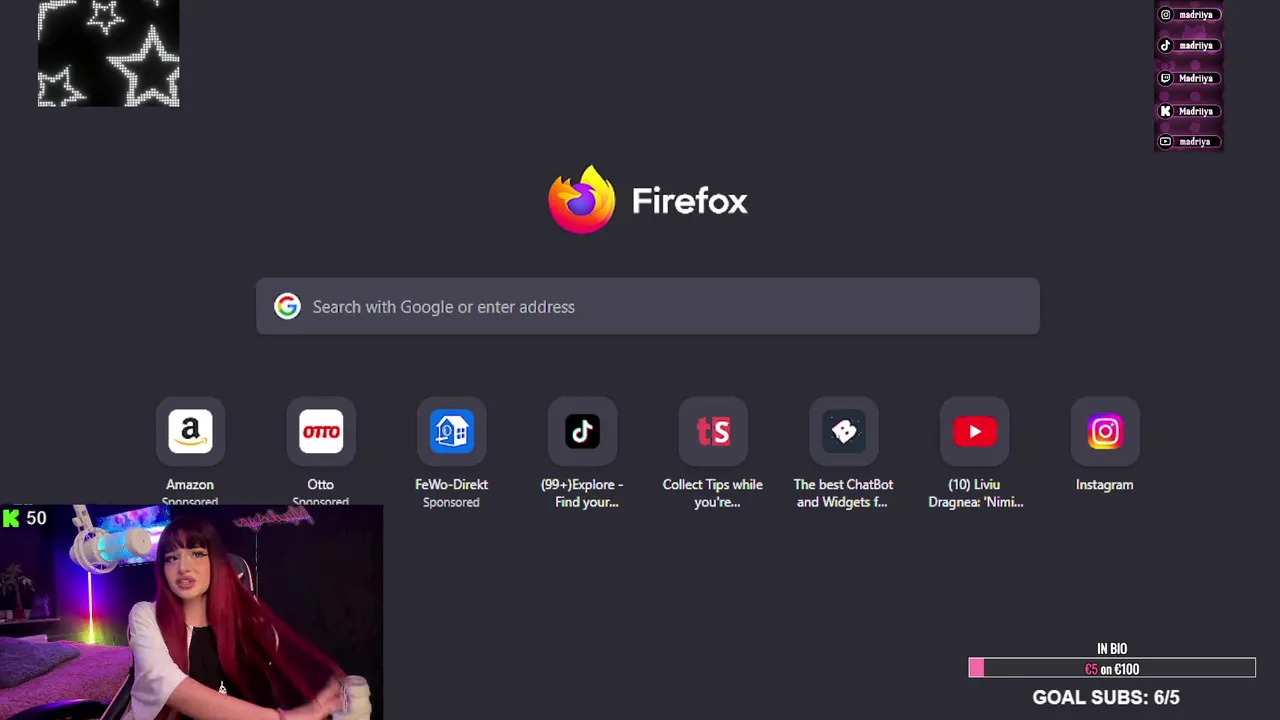The width and height of the screenshot is (1280, 720).
Task: Click the 'Collect Tips while you're...' label
Action: tap(713, 493)
